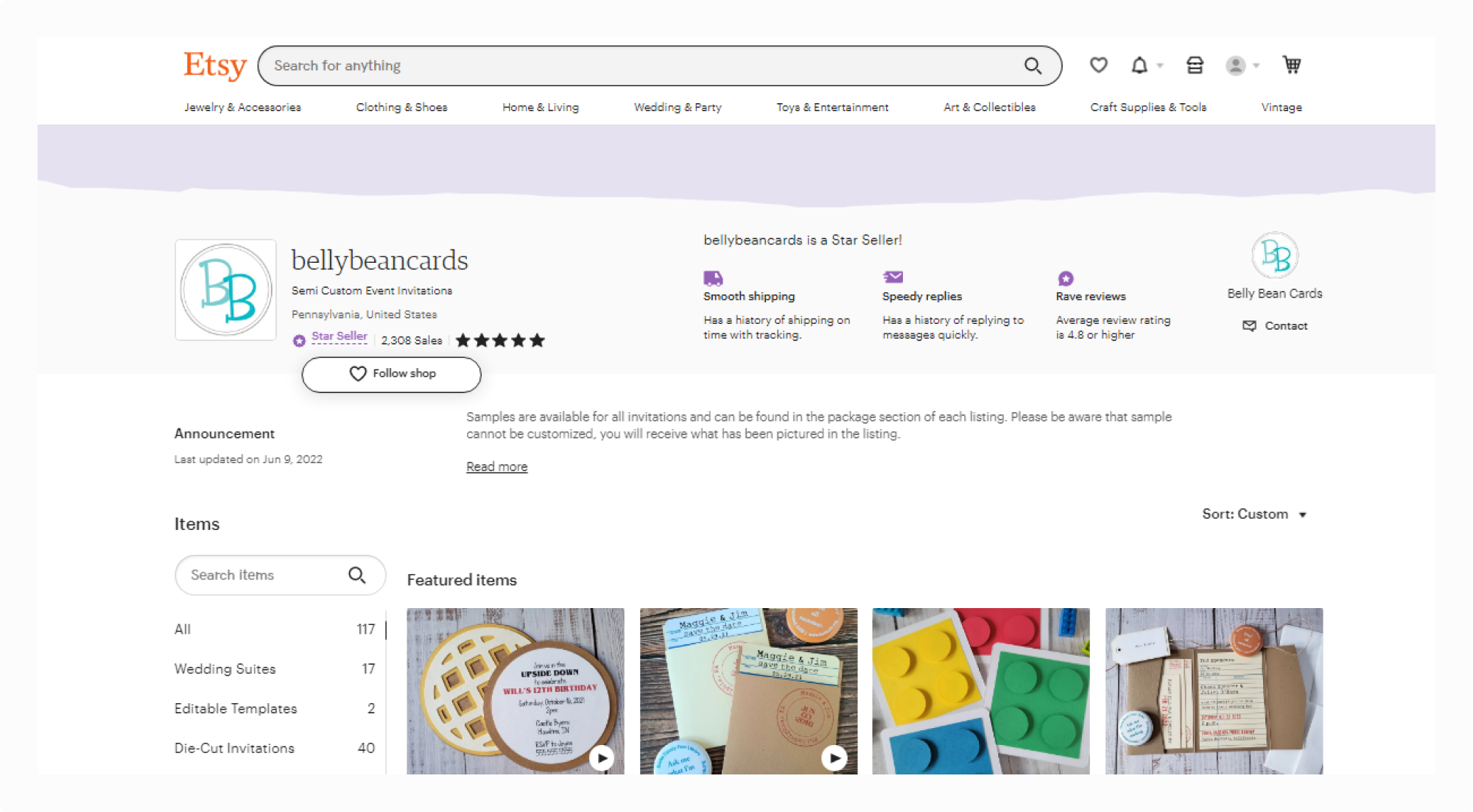Click the Contact envelope icon

(x=1249, y=325)
